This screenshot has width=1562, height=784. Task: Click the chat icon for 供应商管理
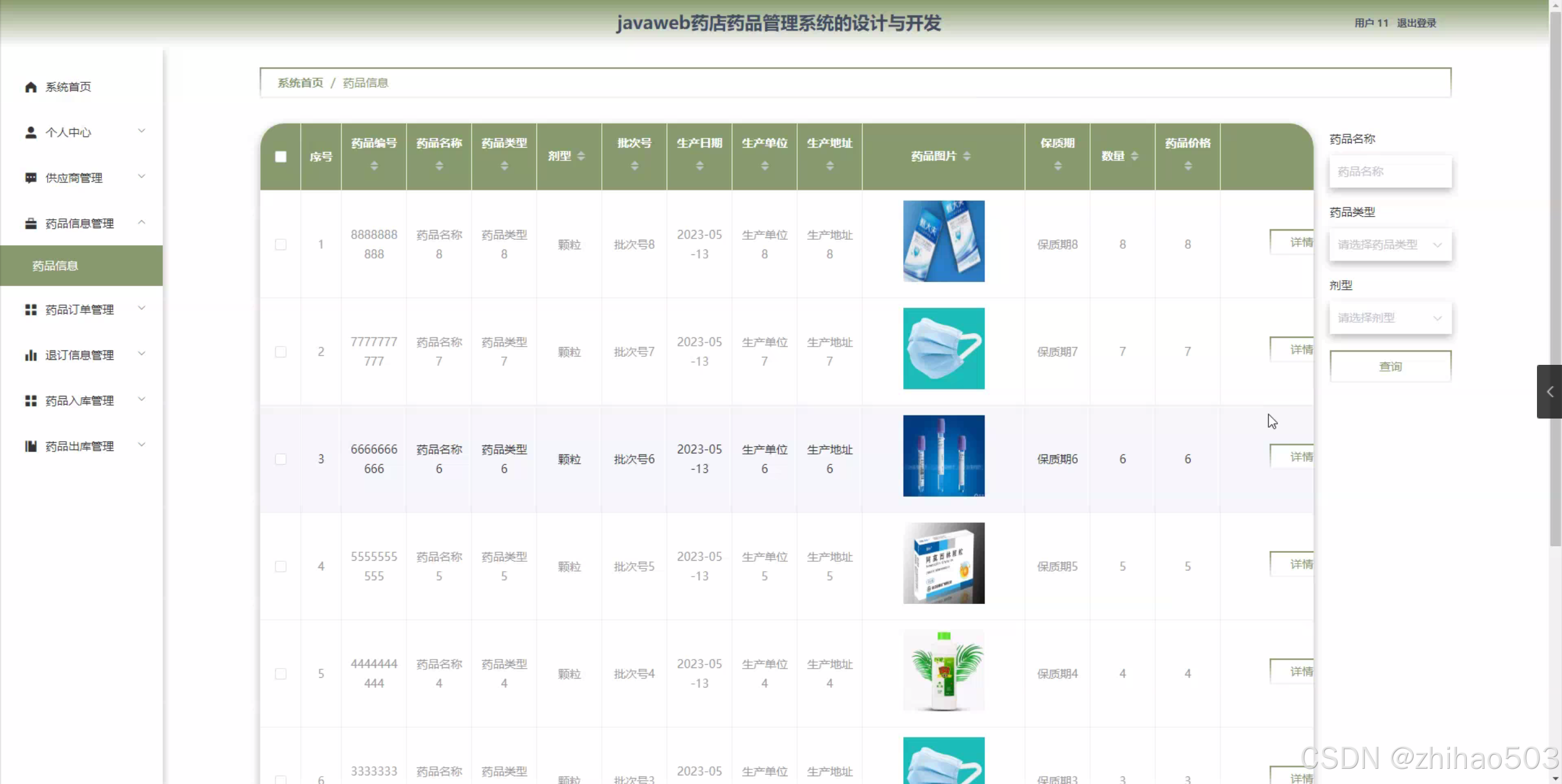(x=31, y=178)
